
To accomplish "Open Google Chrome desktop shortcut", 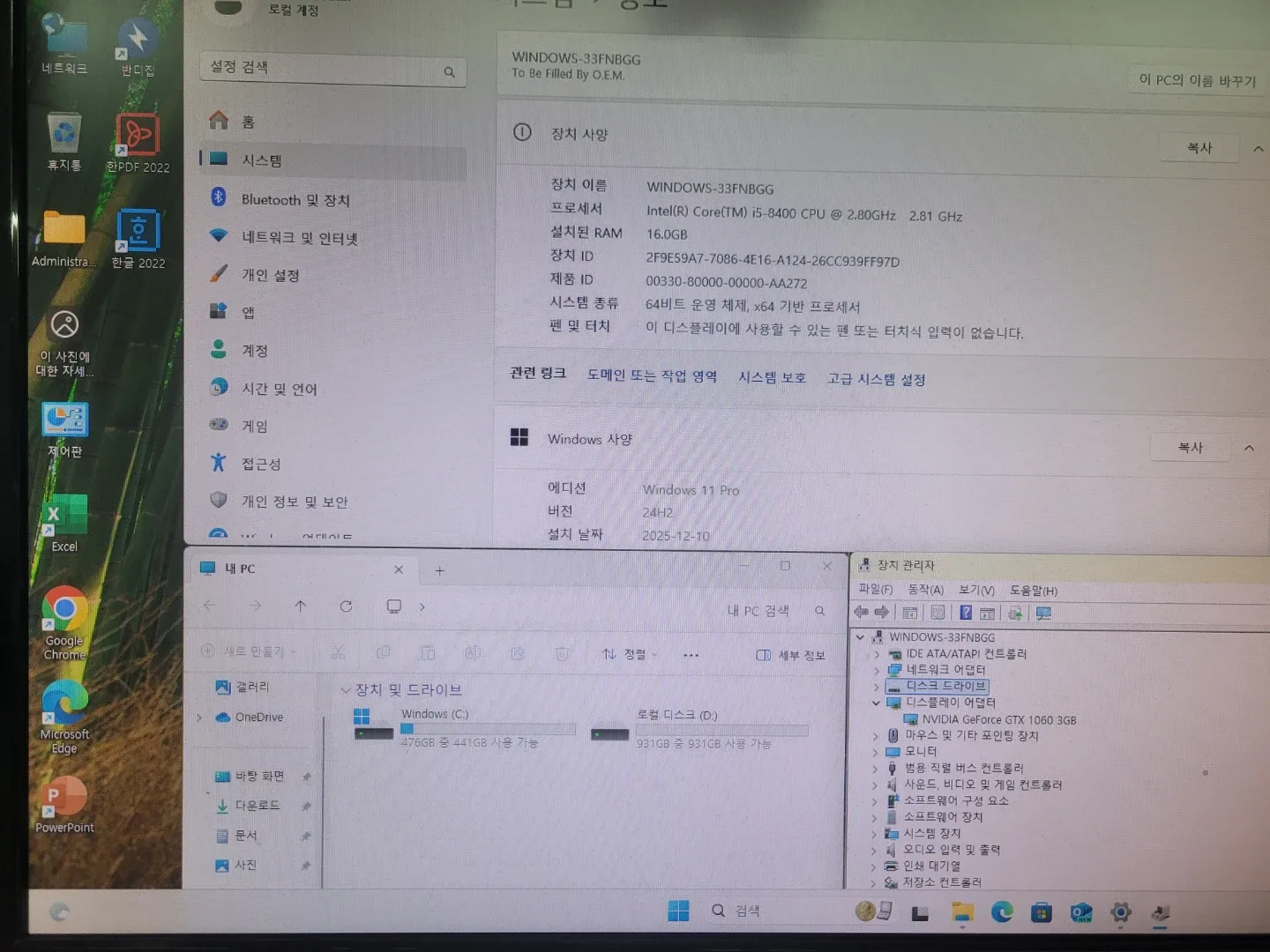I will 65,622.
